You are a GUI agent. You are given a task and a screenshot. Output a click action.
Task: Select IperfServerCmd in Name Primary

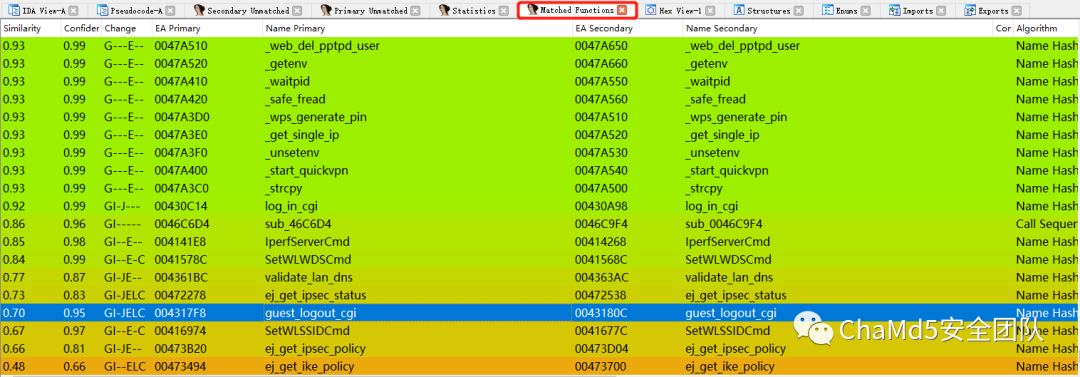[307, 242]
